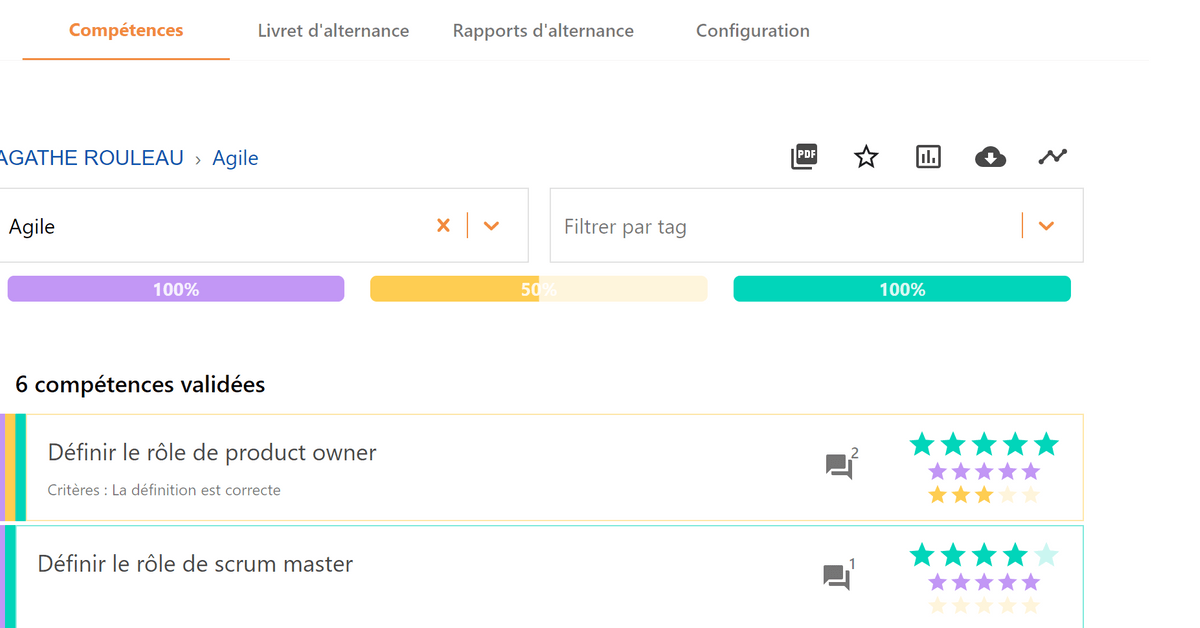
Task: Click the green star rating of scrum master
Action: [984, 555]
